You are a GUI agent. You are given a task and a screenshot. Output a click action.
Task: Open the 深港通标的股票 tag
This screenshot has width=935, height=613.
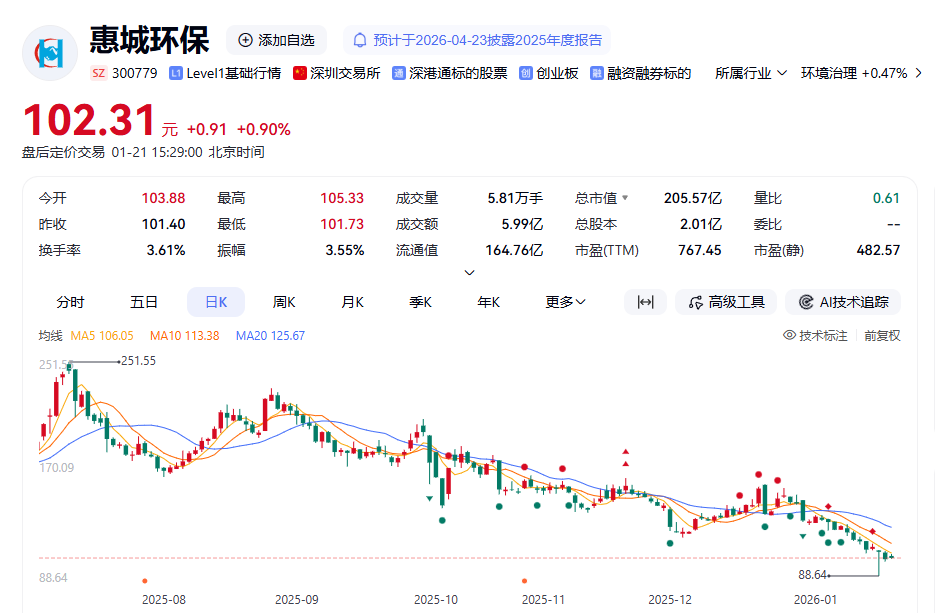tap(449, 73)
